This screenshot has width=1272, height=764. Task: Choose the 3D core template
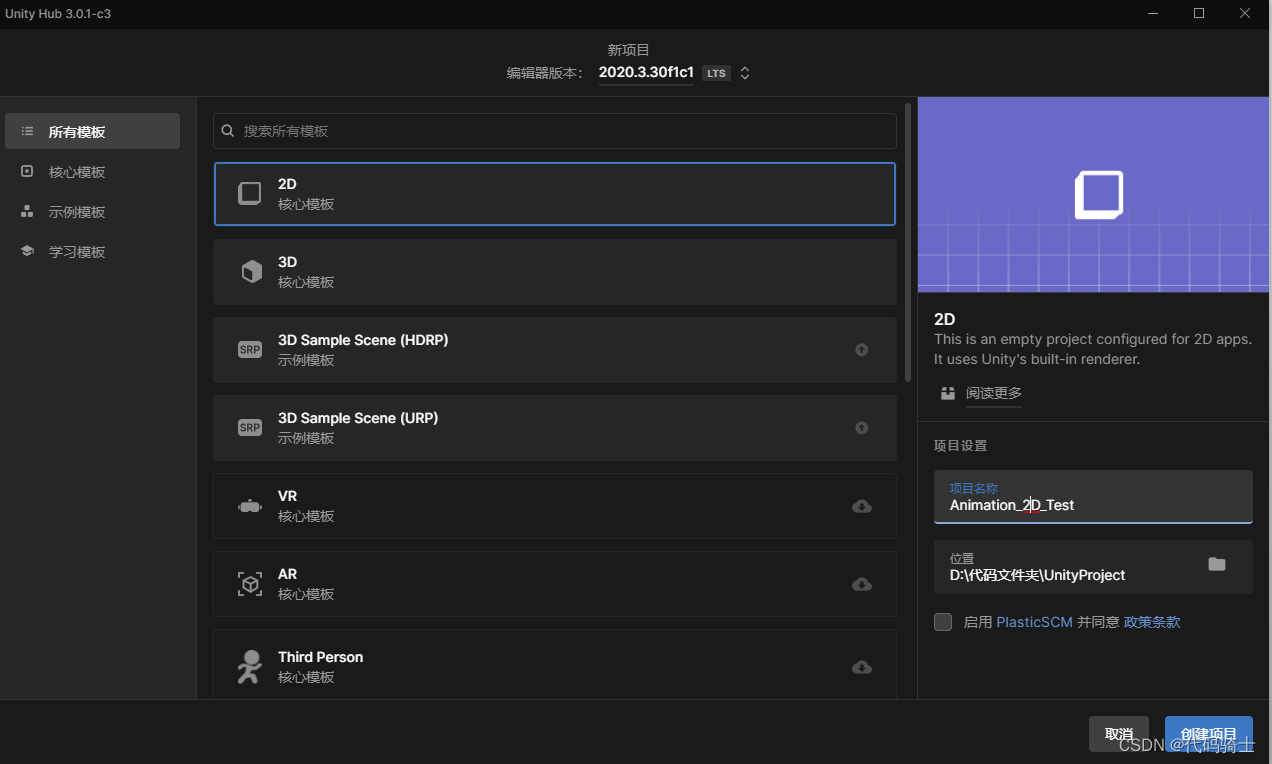coord(555,272)
